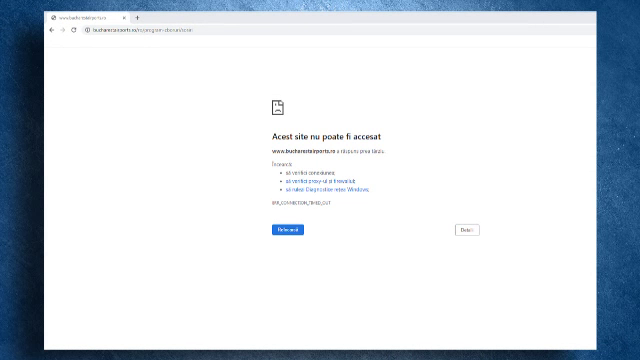Viewport: 640px width, 360px height.
Task: Open the proxy and firewall check link
Action: tap(320, 181)
